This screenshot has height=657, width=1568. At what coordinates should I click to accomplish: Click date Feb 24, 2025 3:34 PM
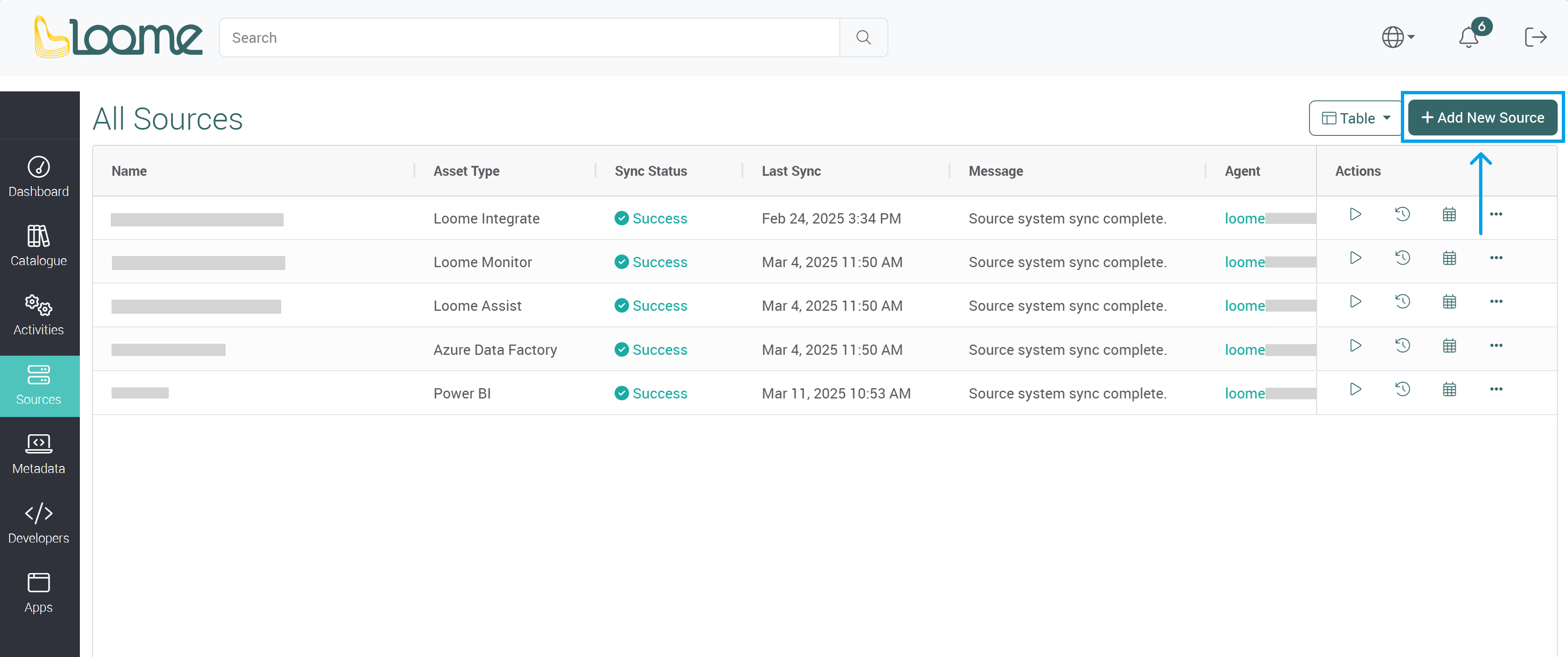[831, 219]
